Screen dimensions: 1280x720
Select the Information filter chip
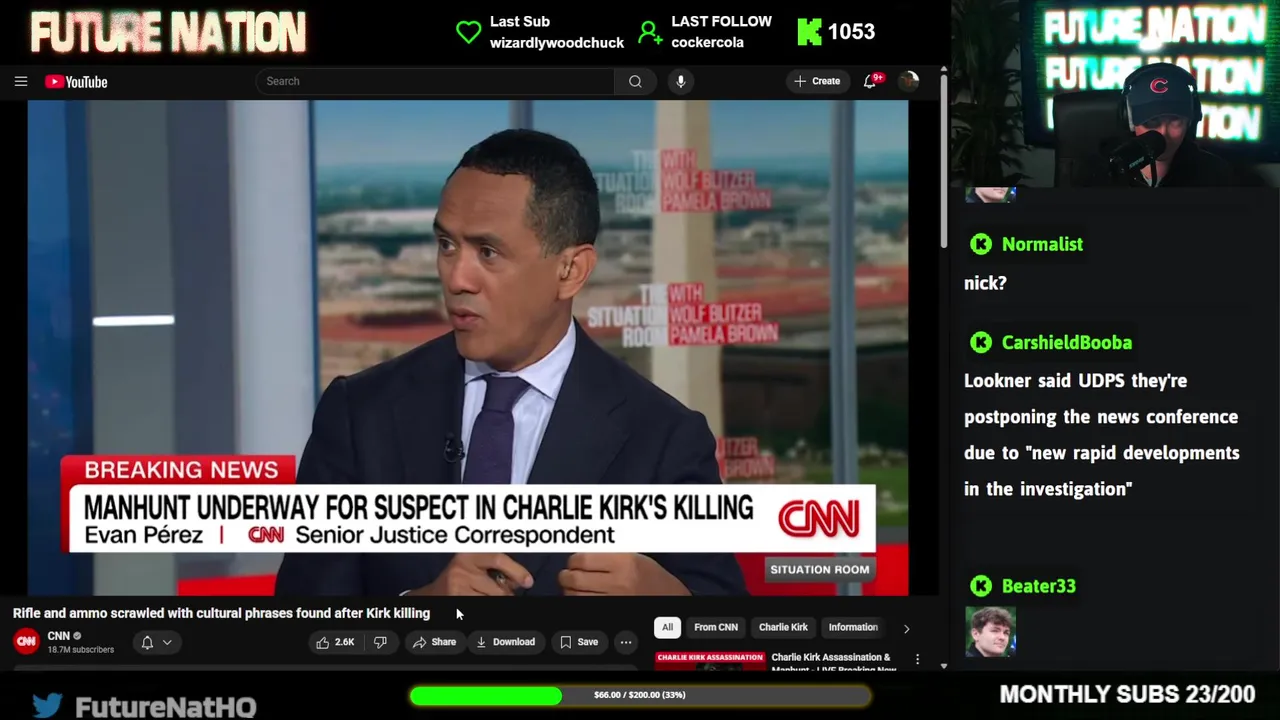853,627
